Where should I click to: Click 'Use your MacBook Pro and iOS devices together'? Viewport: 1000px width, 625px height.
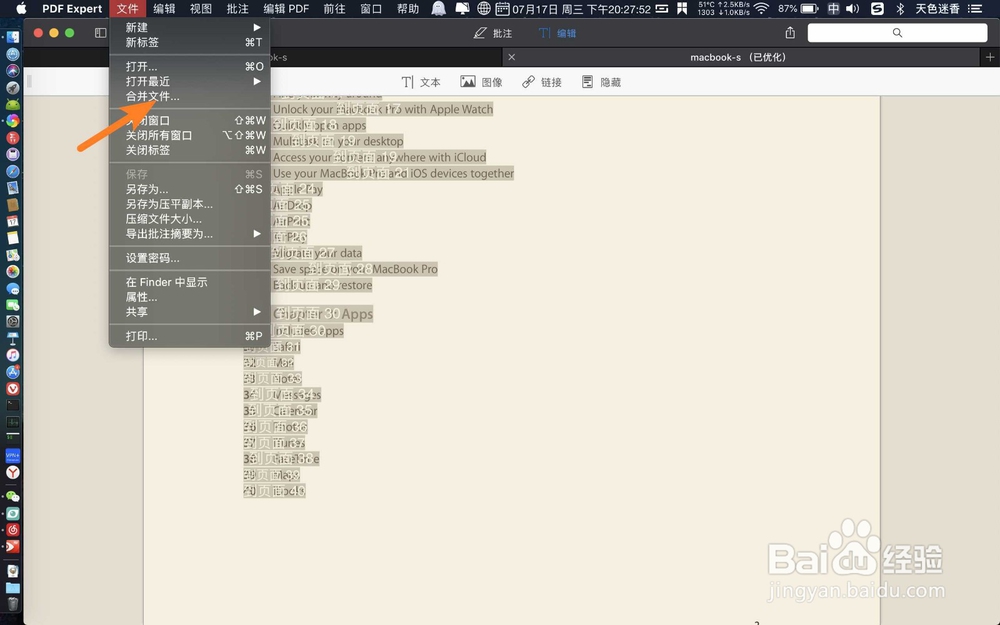pyautogui.click(x=393, y=173)
